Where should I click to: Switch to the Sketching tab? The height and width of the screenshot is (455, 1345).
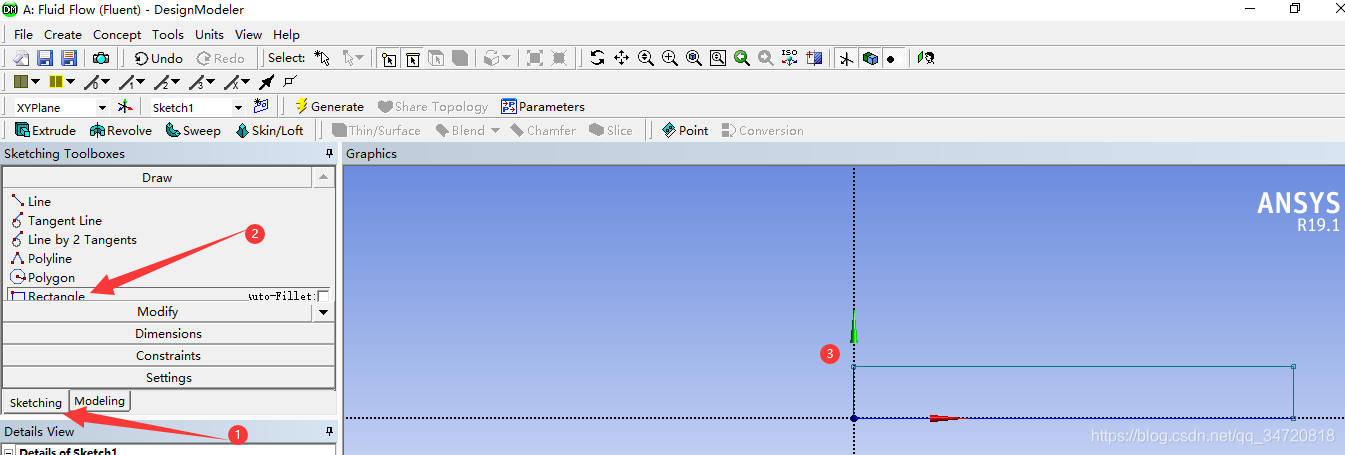tap(36, 402)
